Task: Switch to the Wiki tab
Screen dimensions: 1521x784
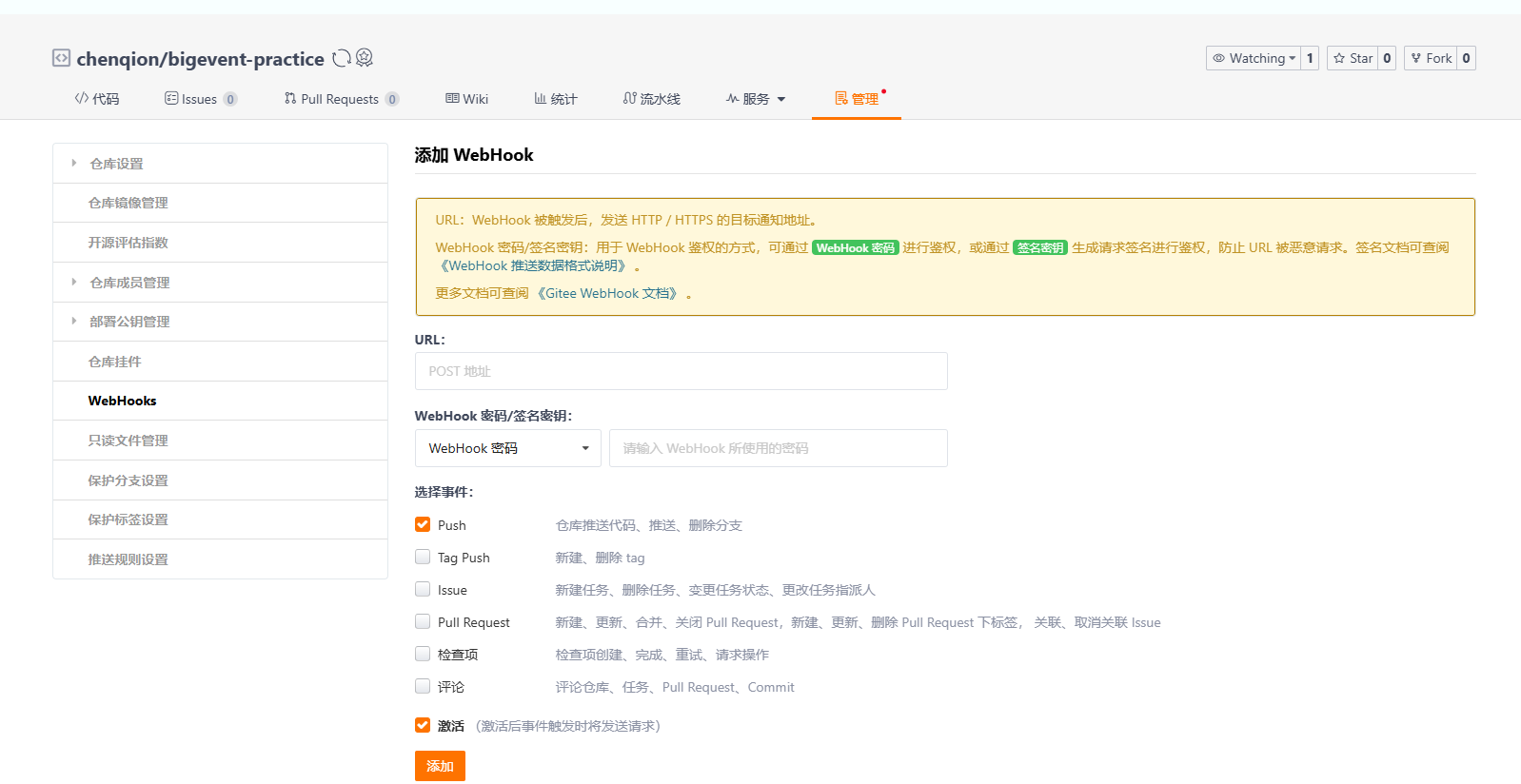Action: point(467,99)
